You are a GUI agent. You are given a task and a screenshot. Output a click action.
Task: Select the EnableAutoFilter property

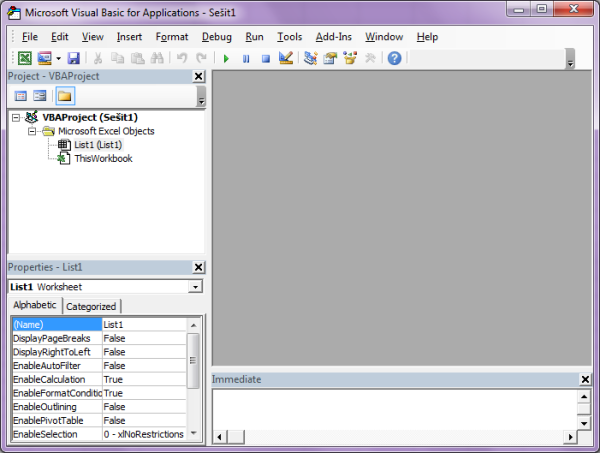57,366
